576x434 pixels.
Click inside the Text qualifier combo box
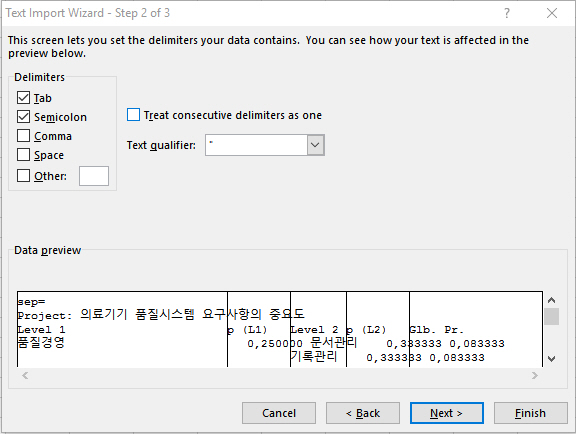256,145
